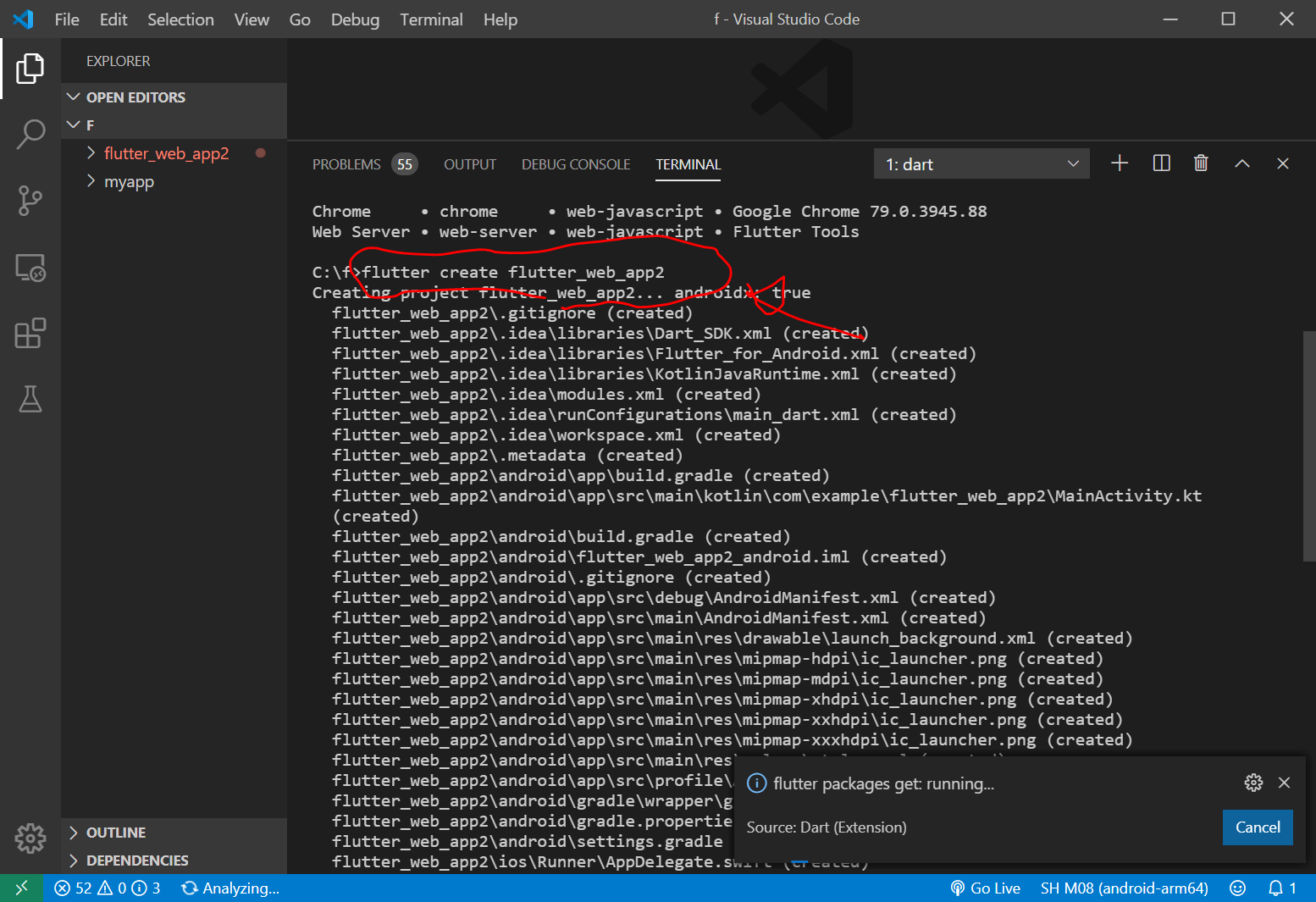Open the Selection menu
Screen dimensions: 1316x902
pos(180,19)
